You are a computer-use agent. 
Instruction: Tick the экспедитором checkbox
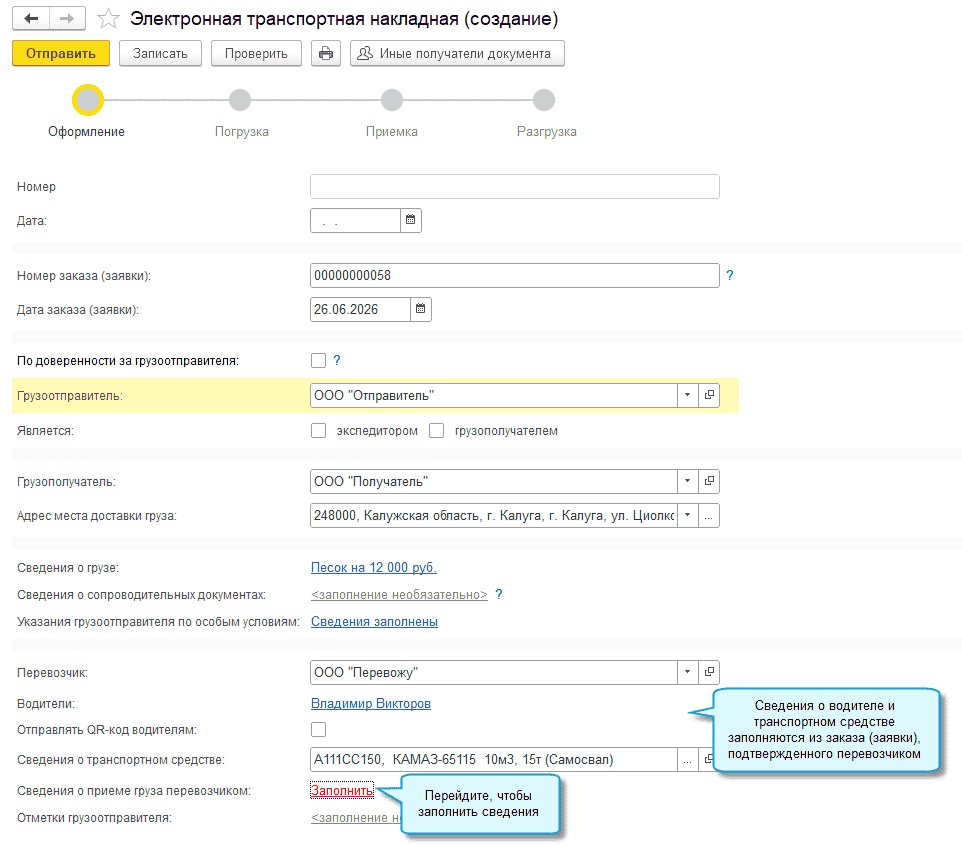tap(318, 431)
